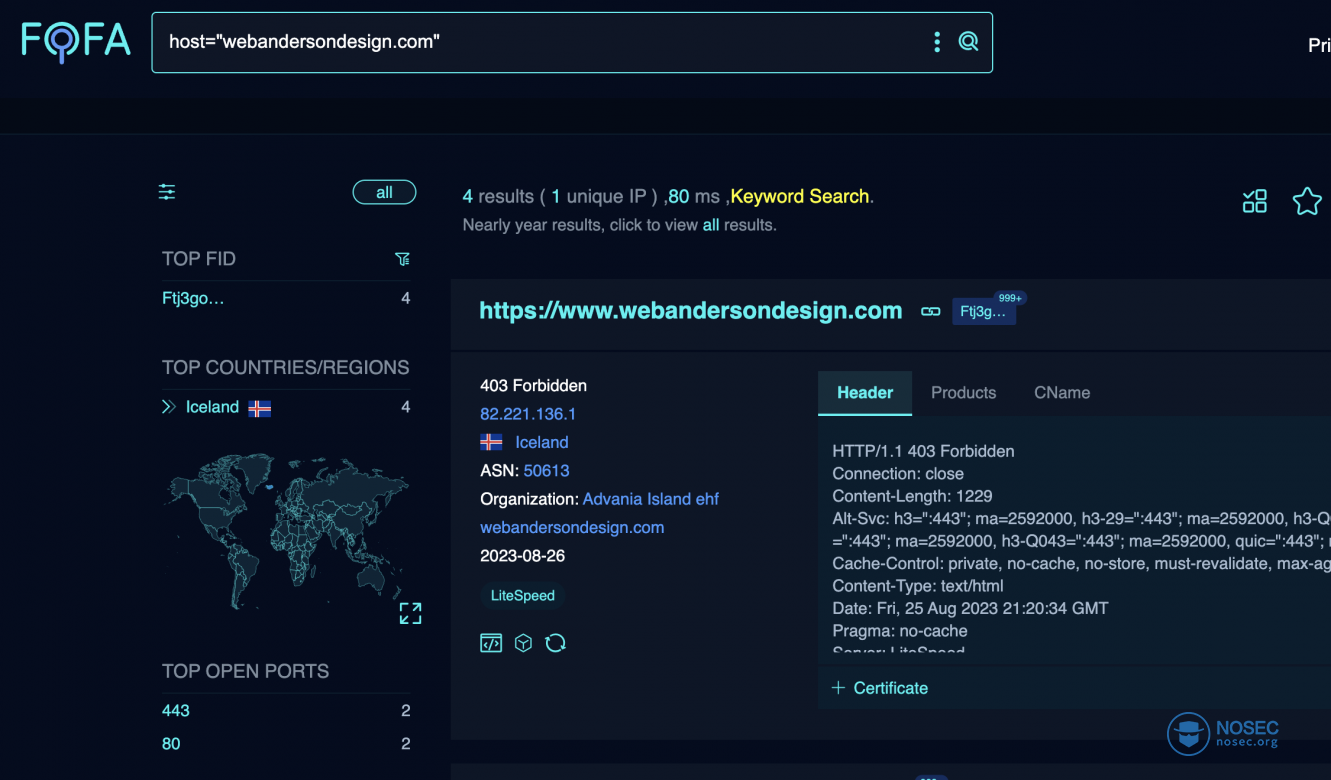Click the LiteSpeed product tag
1331x780 pixels.
pos(523,596)
